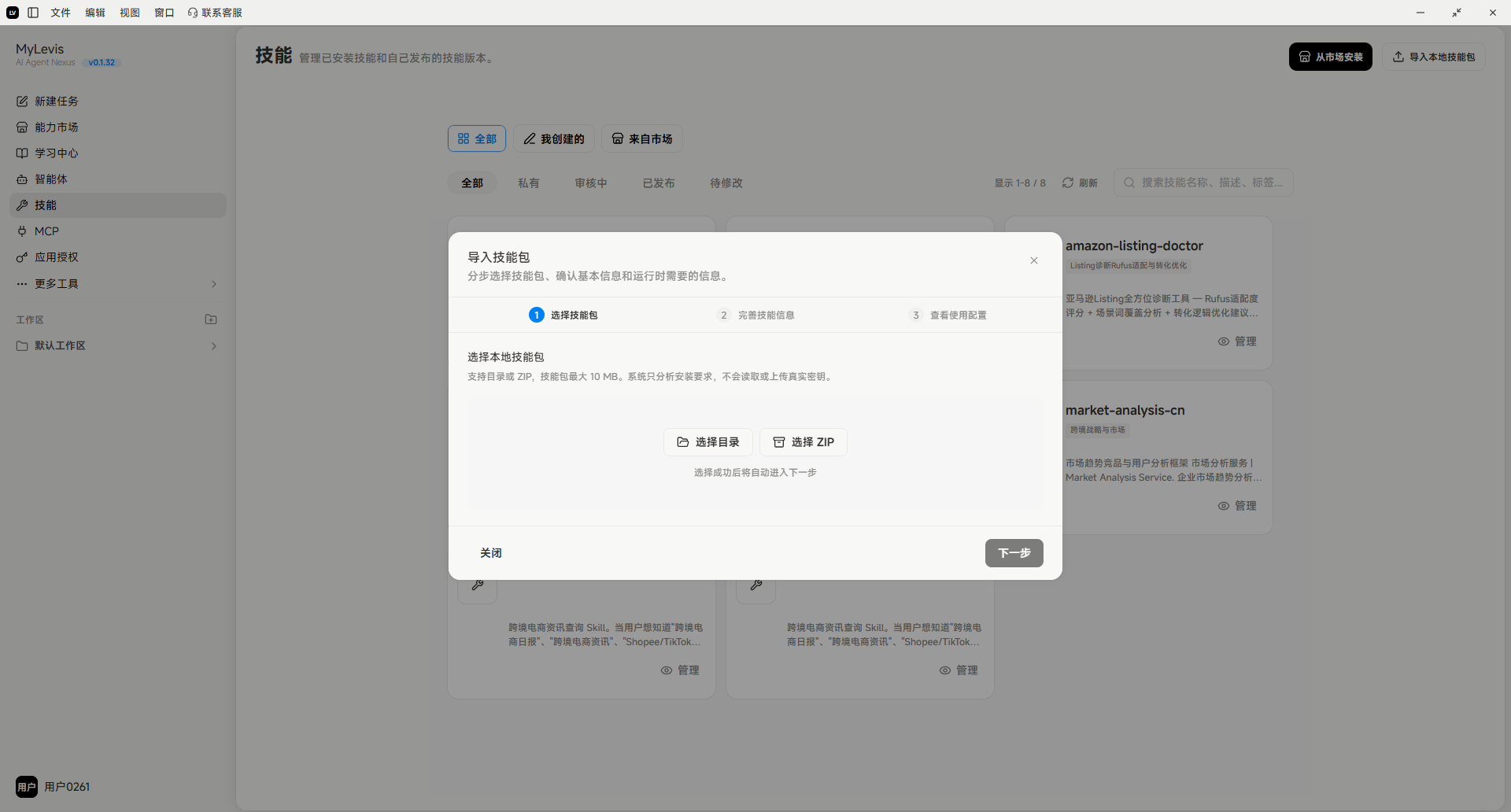Image resolution: width=1511 pixels, height=812 pixels.
Task: Click step 1 选择技能包
Action: [x=563, y=315]
